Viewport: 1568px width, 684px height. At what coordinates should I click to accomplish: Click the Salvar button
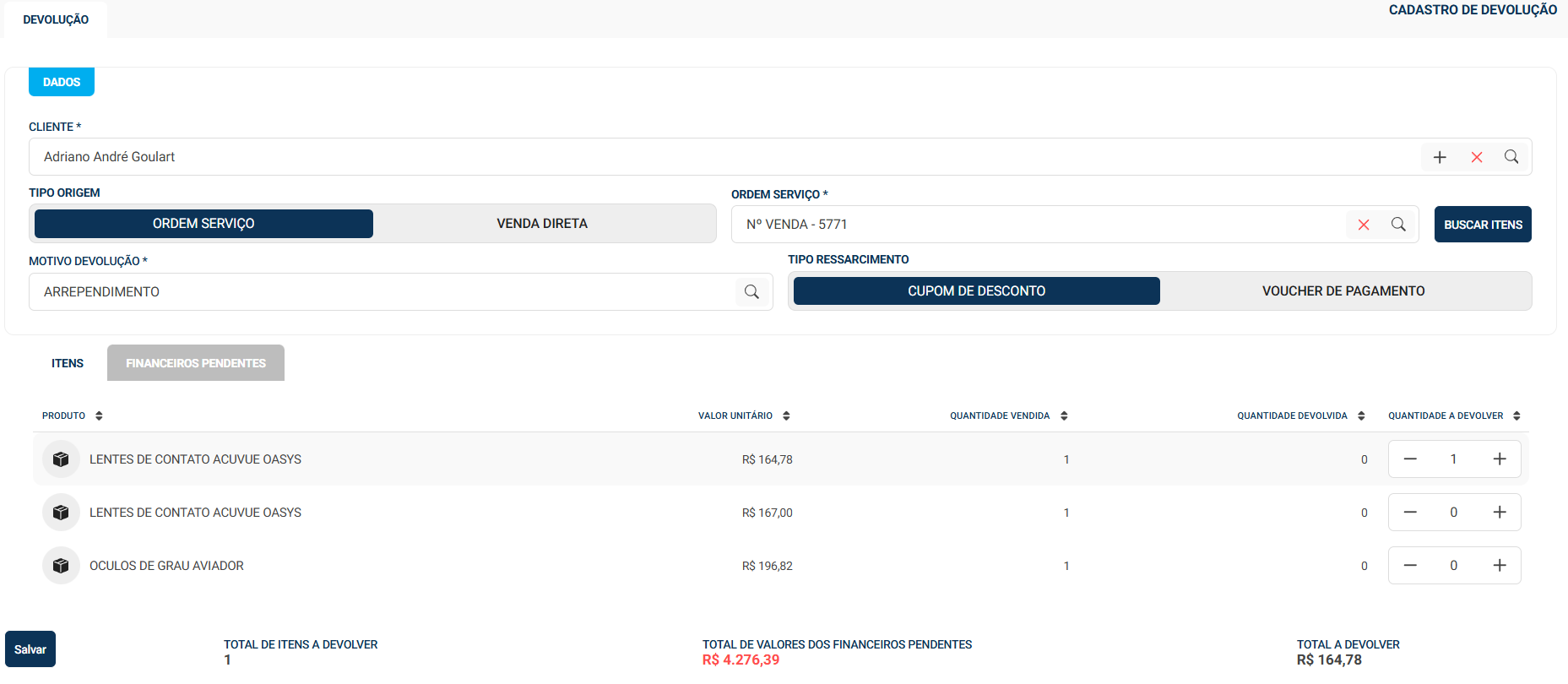click(x=30, y=649)
